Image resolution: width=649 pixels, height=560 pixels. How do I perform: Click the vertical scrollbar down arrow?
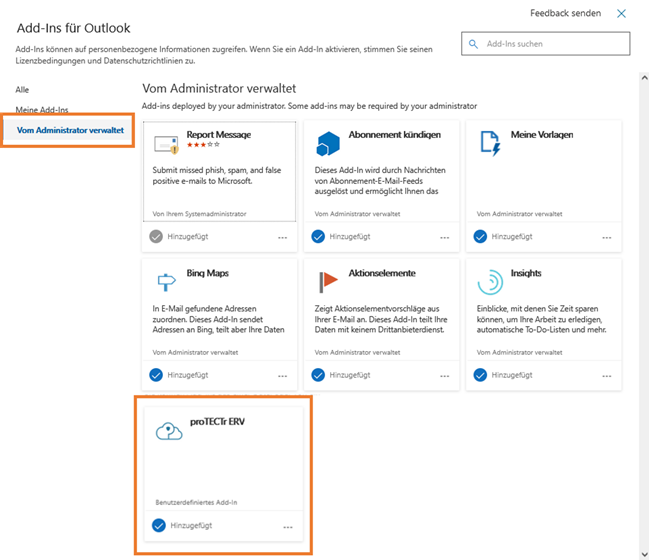(642, 553)
